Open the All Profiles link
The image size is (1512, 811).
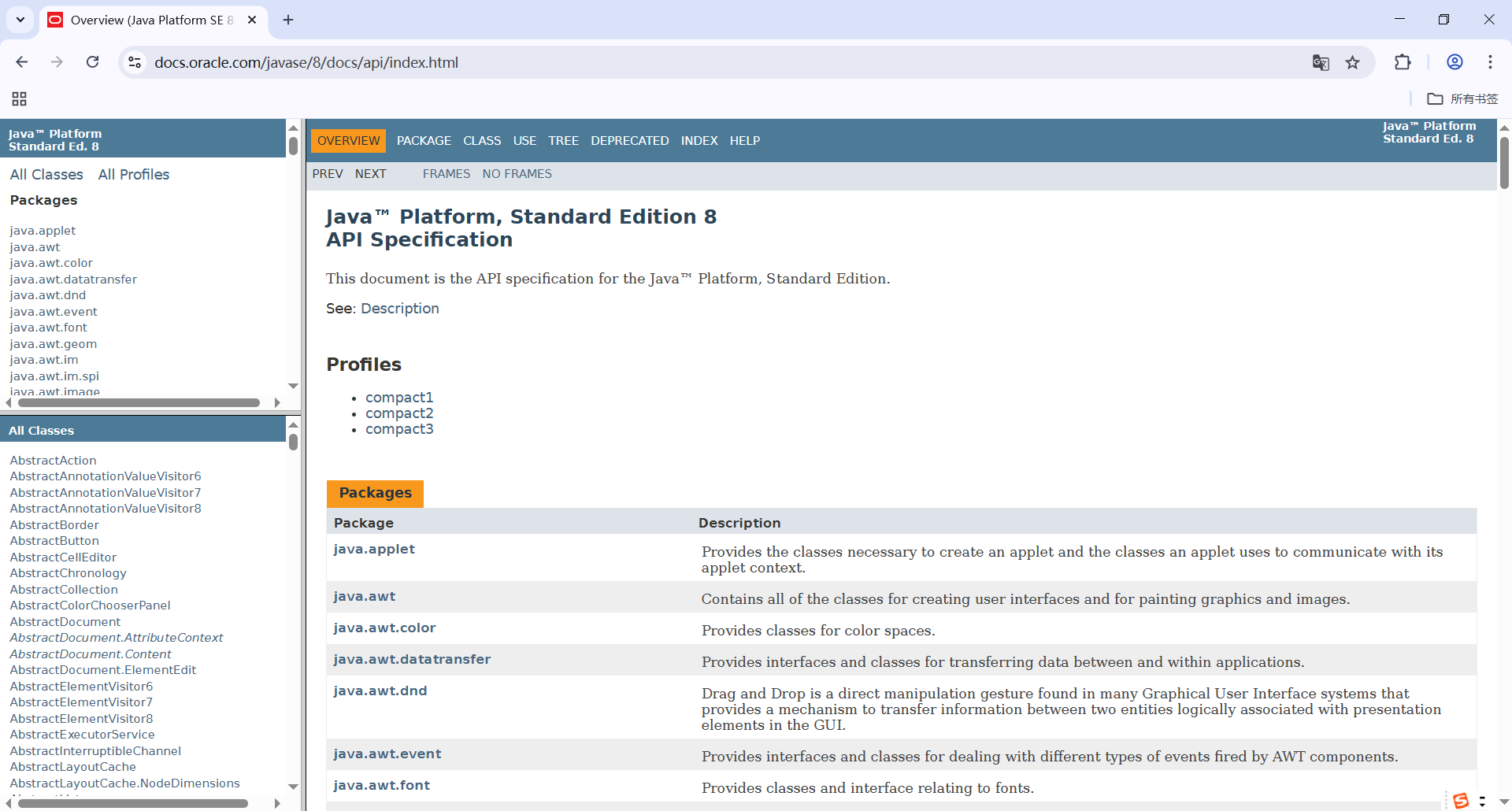(x=134, y=174)
